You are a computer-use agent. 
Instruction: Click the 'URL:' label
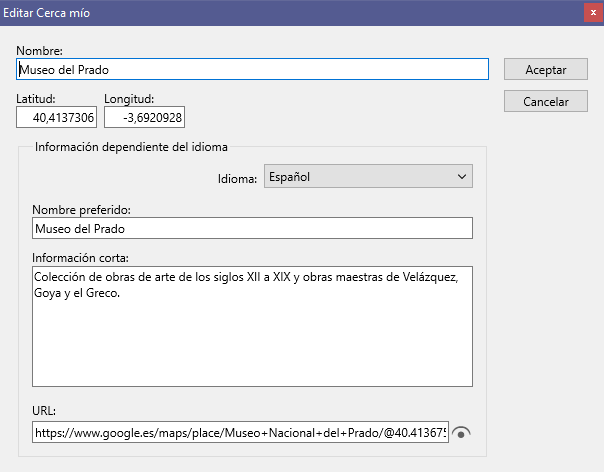(x=44, y=411)
